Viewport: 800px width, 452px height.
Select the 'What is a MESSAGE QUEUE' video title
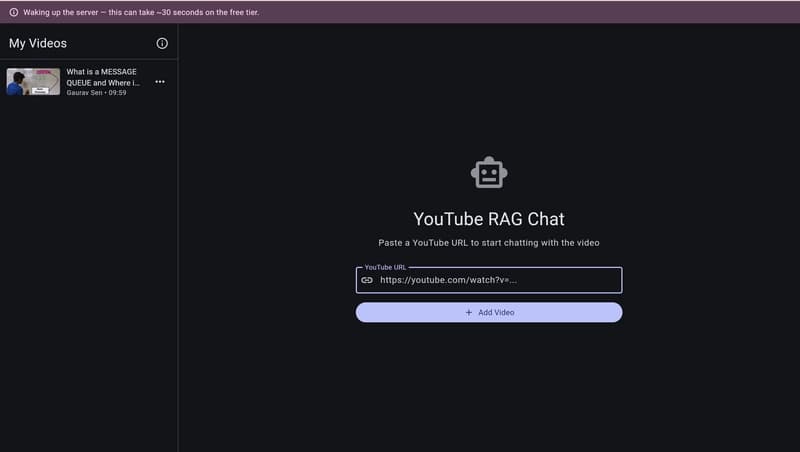click(x=103, y=77)
